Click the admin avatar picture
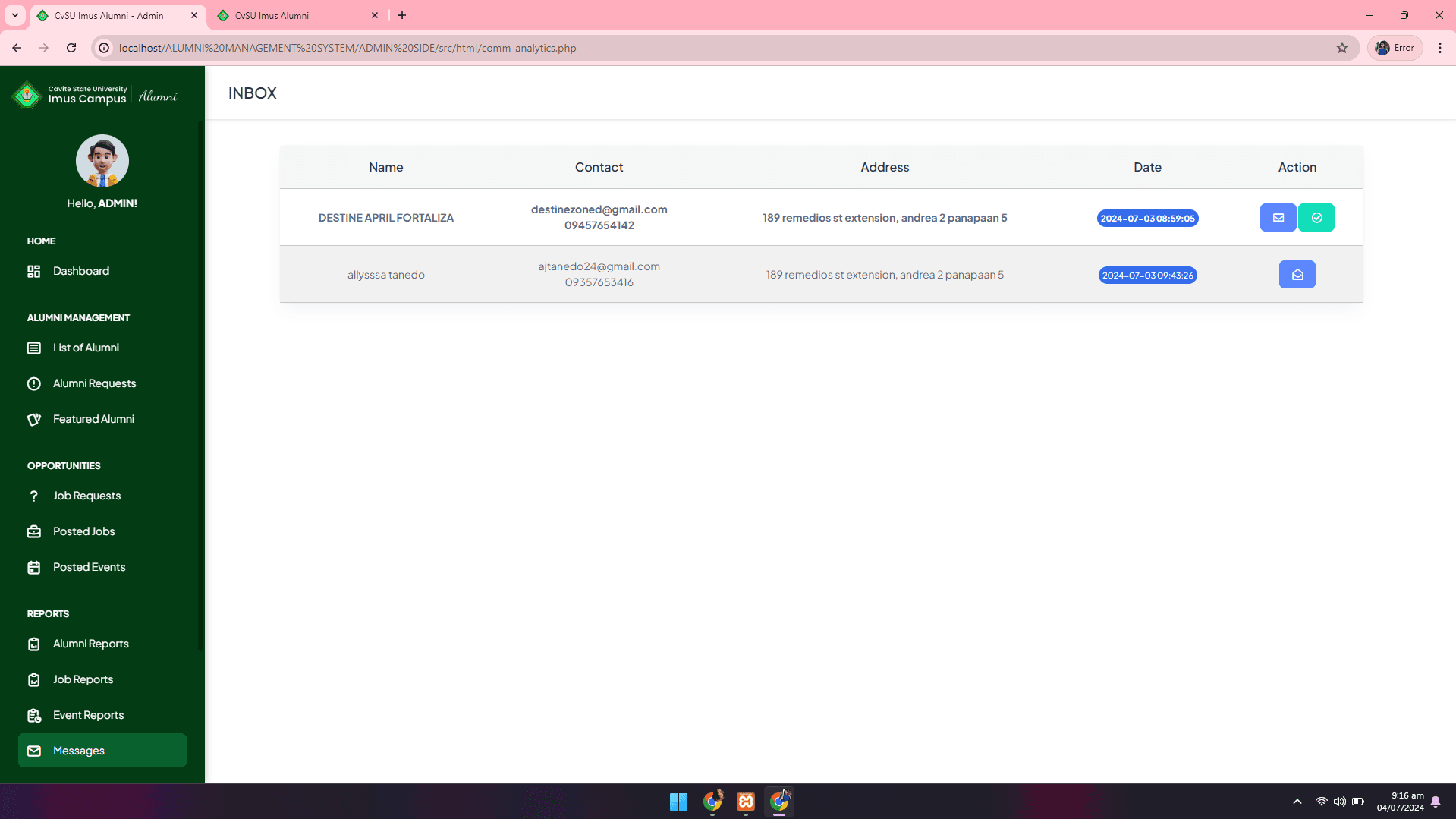The height and width of the screenshot is (819, 1456). coord(102,161)
